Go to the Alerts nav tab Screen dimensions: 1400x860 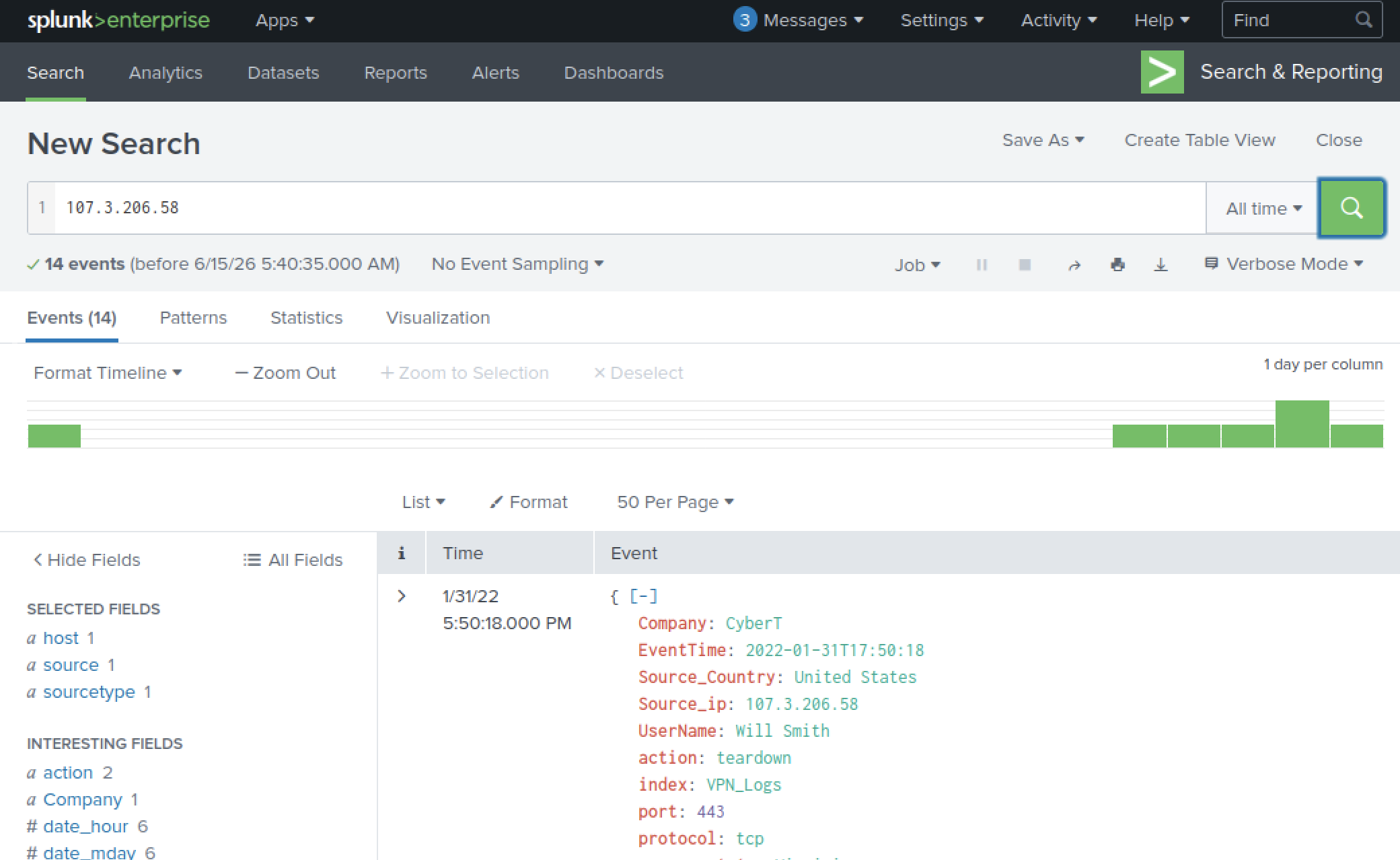point(495,73)
